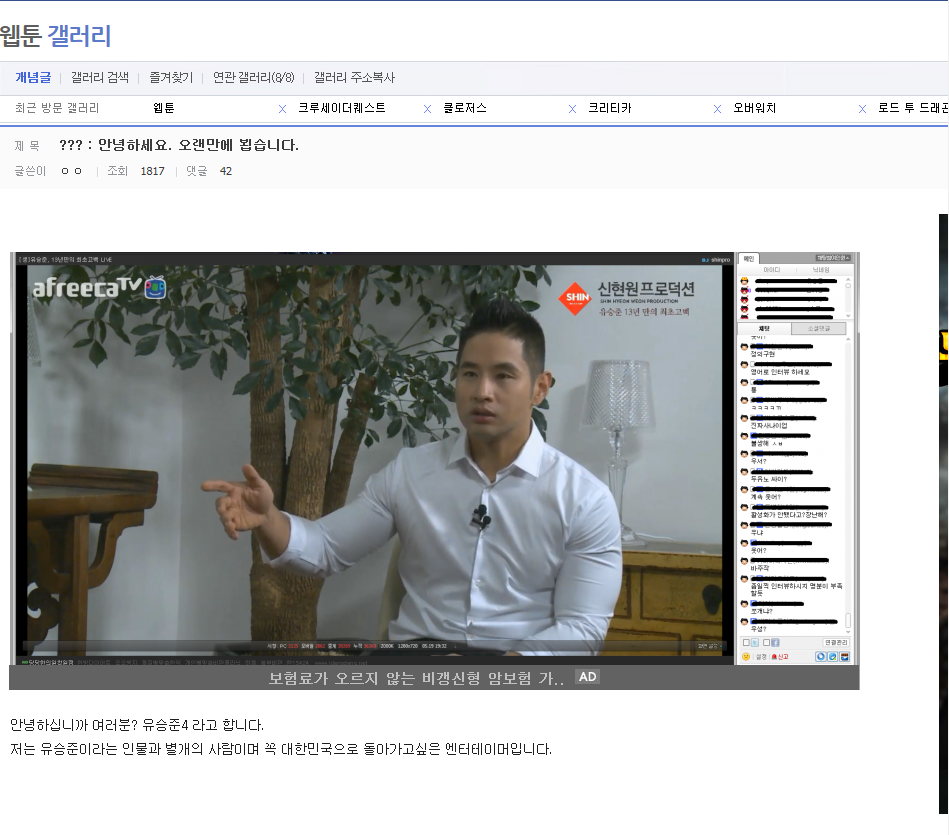
Task: Click the X between 크리티카 and 오버워치
Action: coord(717,109)
